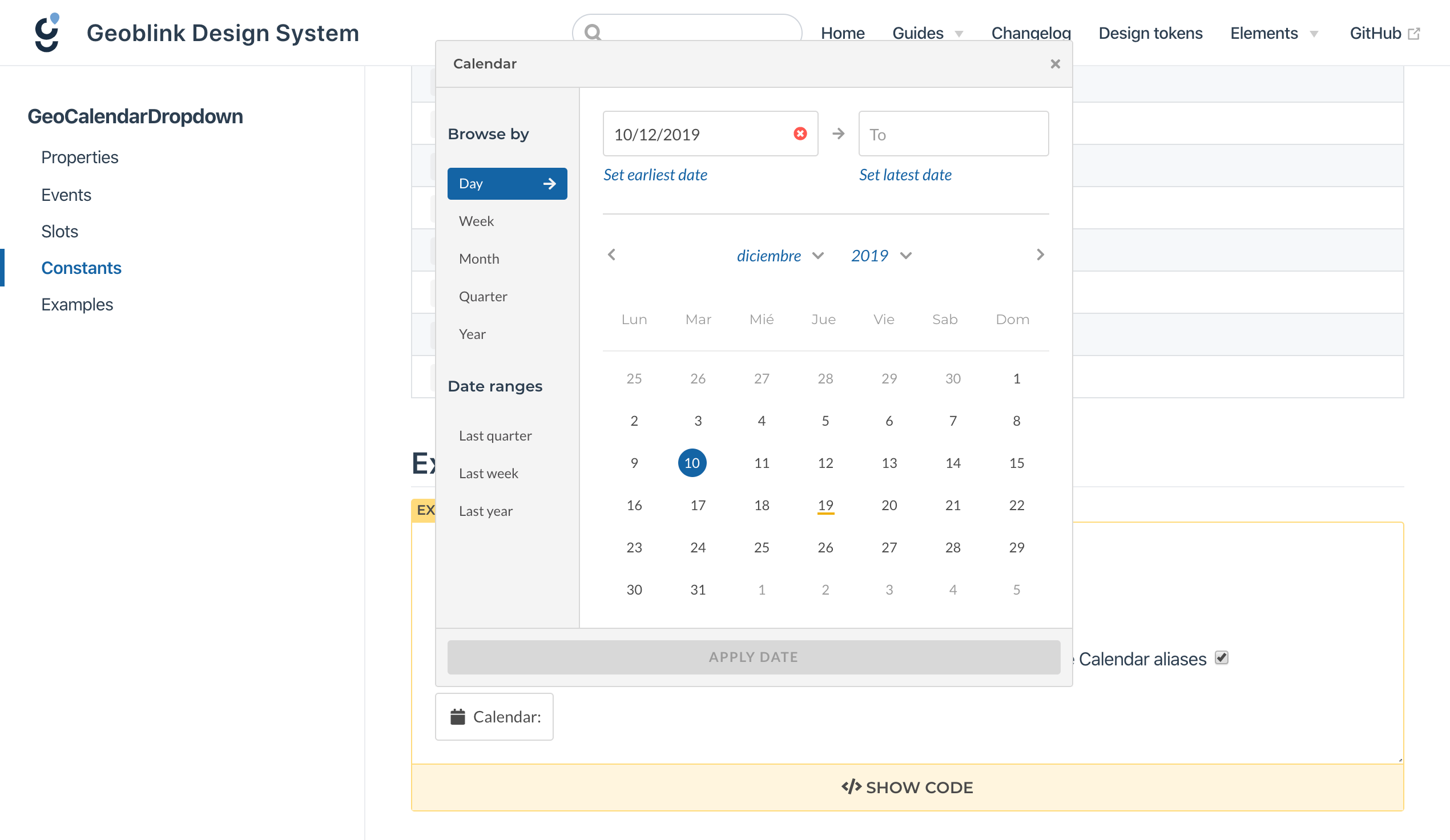Open the Changelog page

(x=1030, y=33)
